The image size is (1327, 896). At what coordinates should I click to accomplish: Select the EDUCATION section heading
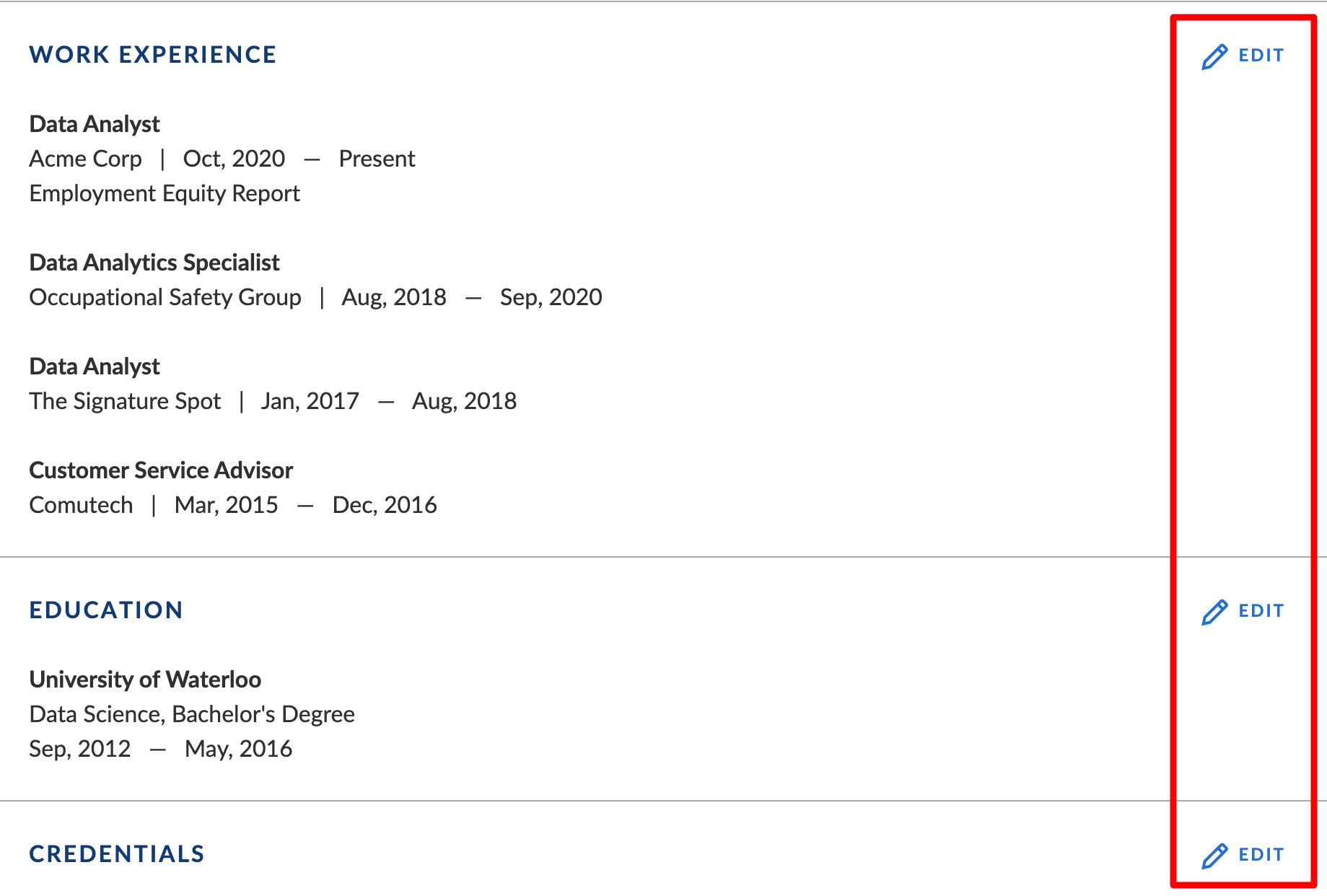click(106, 610)
